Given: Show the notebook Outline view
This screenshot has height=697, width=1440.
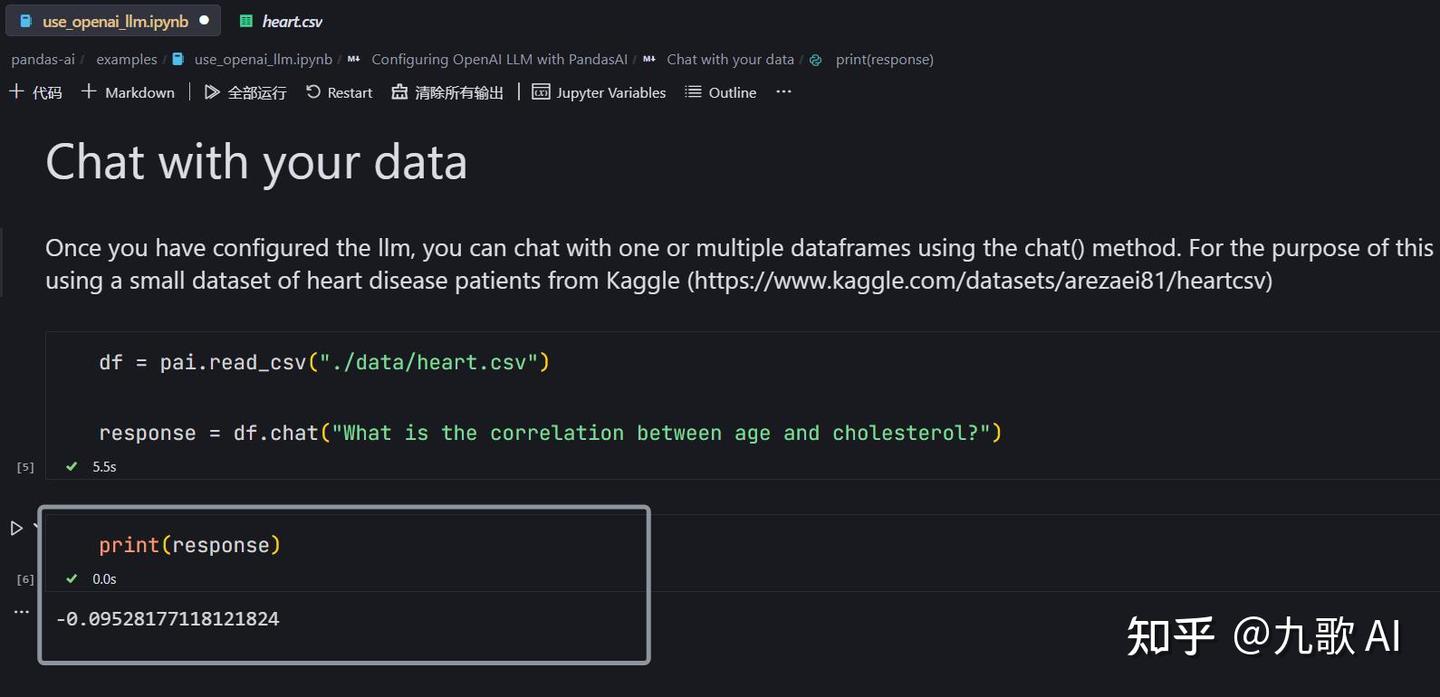Looking at the screenshot, I should tap(720, 92).
